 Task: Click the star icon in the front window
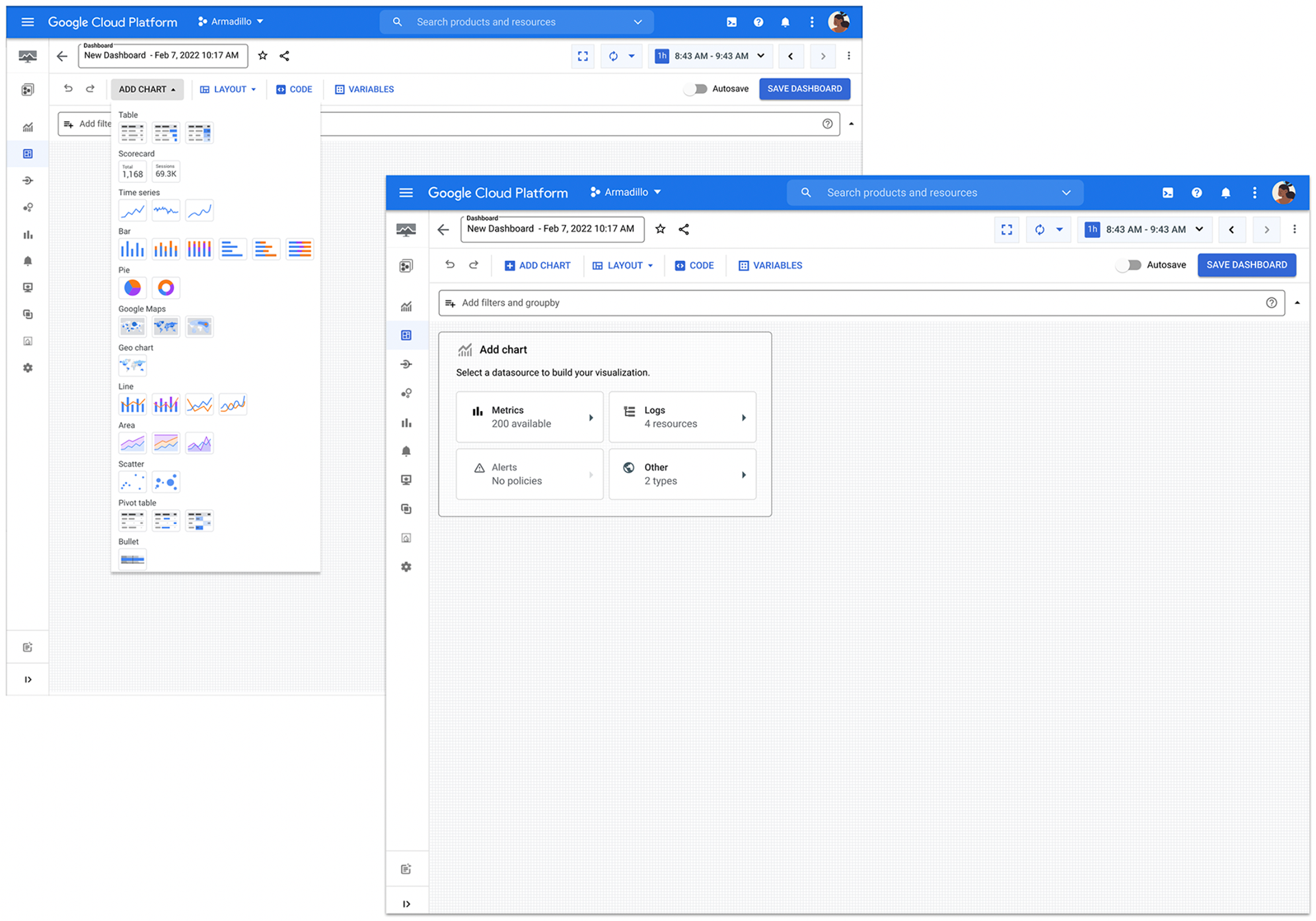660,229
